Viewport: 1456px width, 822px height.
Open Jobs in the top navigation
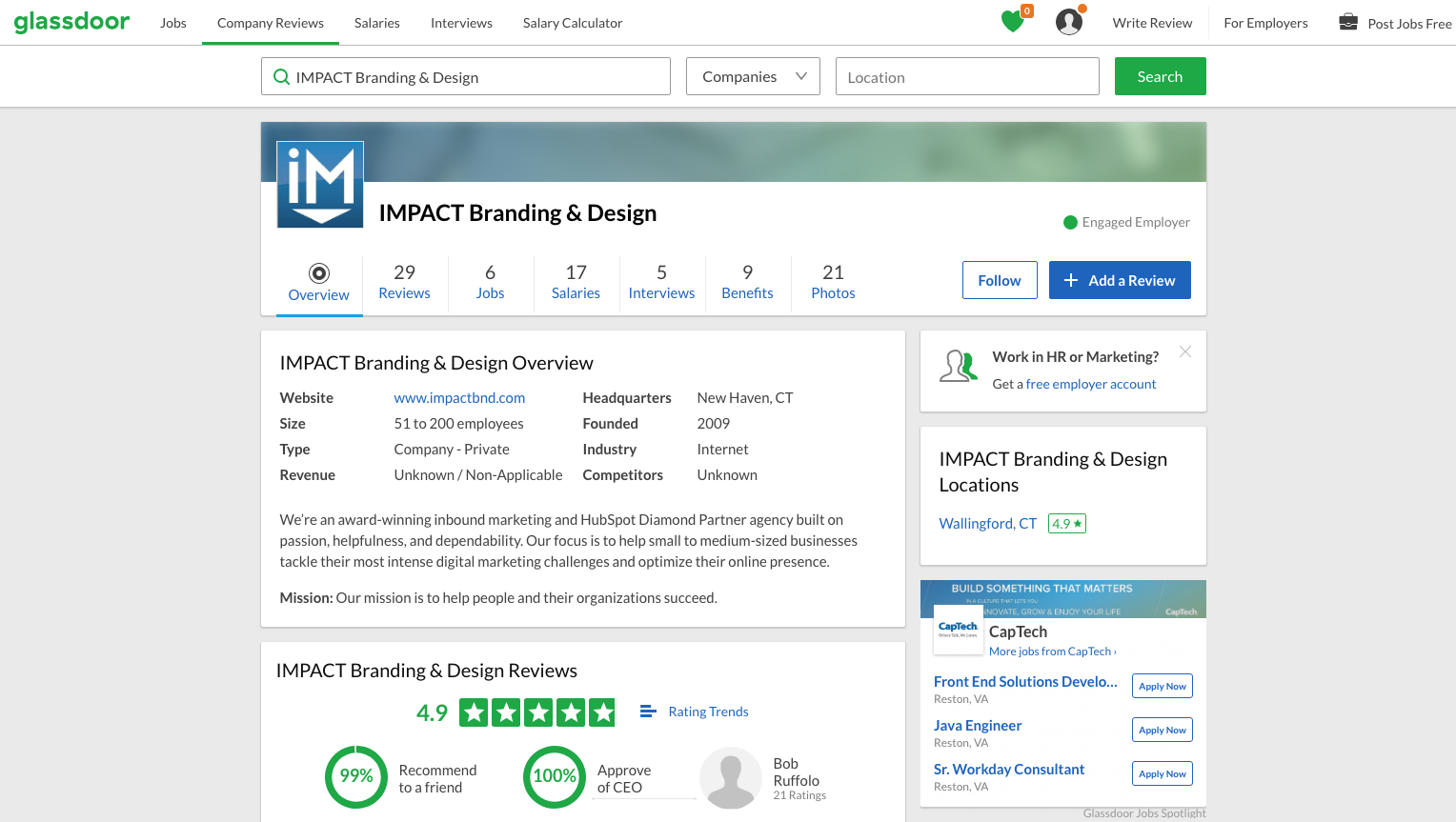[173, 23]
